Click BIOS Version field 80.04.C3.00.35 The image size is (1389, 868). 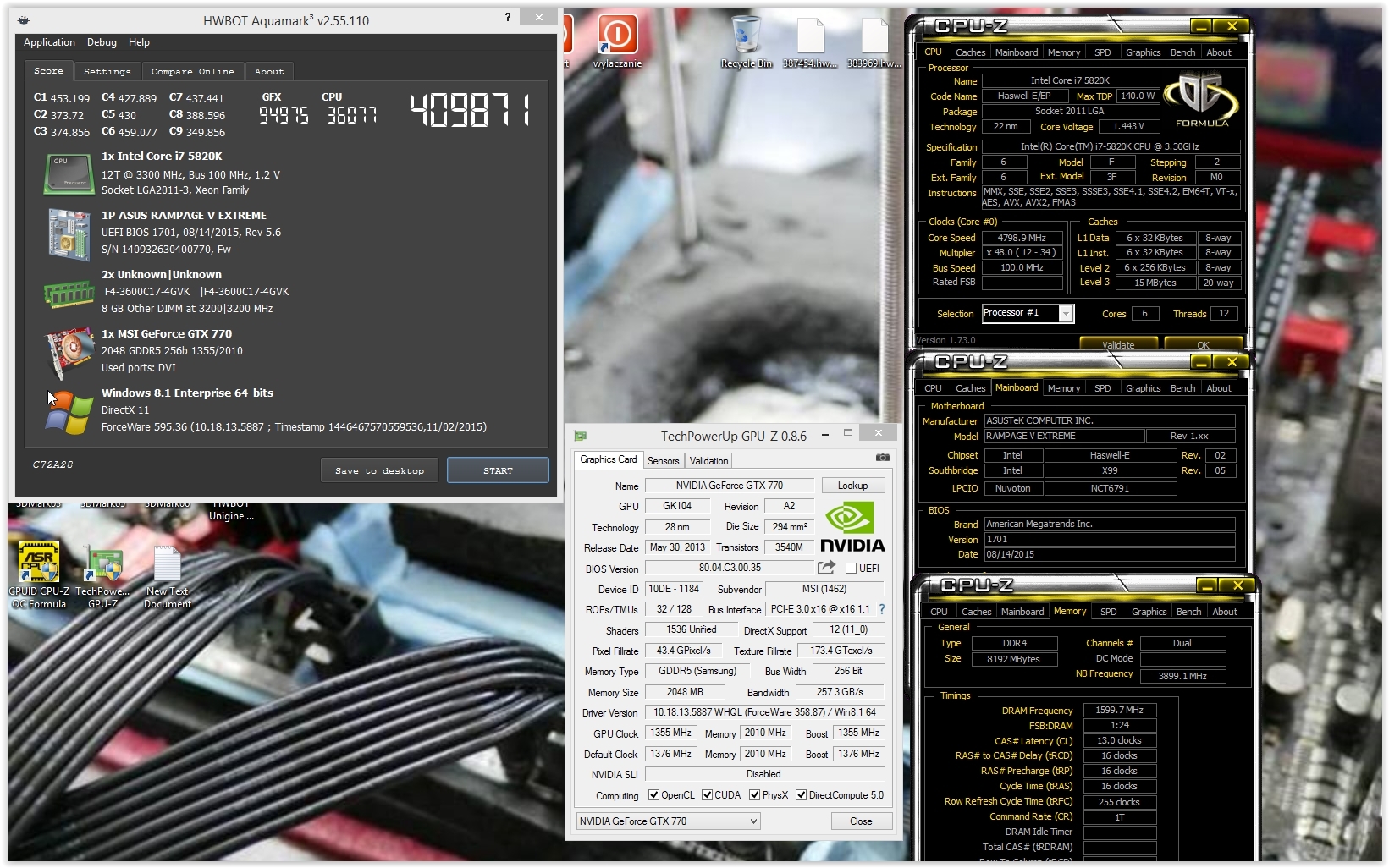729,568
